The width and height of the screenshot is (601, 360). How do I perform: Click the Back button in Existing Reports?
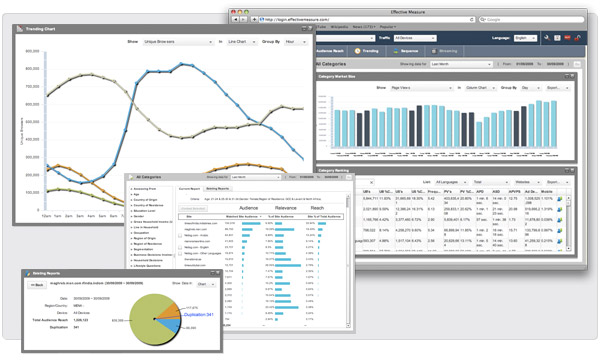click(x=37, y=285)
